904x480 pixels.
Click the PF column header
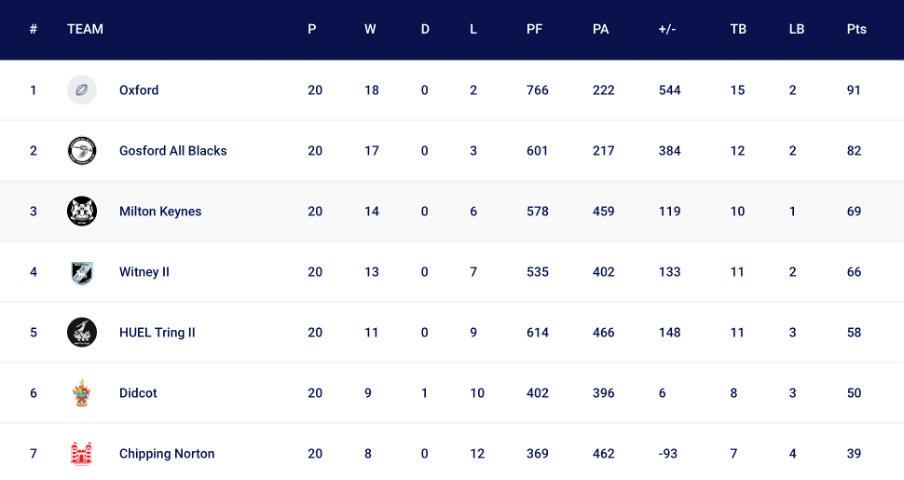coord(534,29)
